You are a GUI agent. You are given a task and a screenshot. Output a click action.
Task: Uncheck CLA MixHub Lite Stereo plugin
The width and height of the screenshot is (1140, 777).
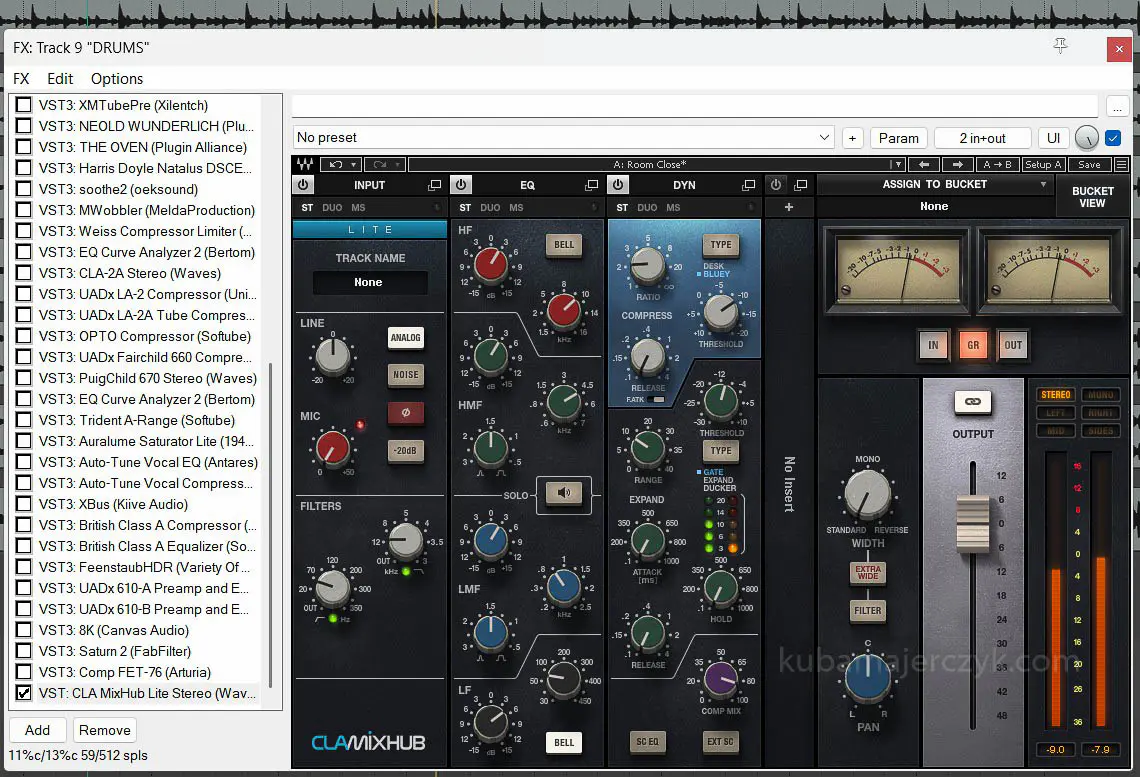23,693
